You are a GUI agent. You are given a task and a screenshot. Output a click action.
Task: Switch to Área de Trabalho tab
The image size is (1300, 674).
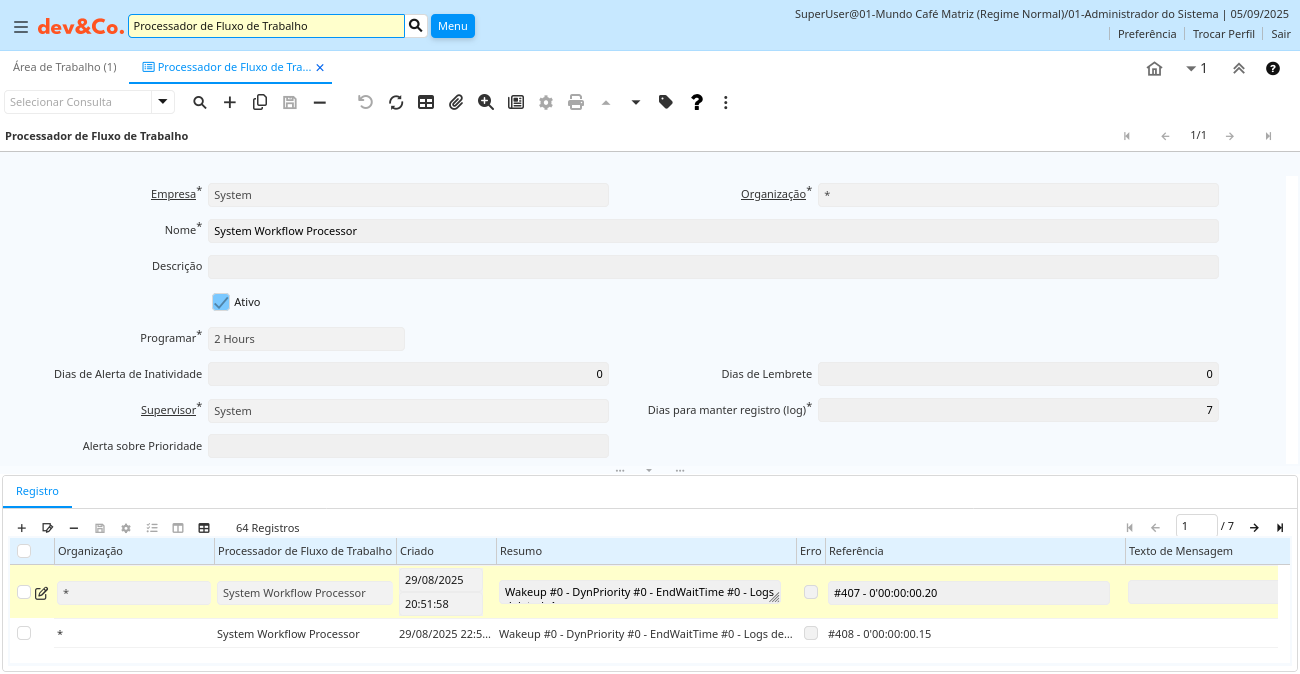coord(65,67)
